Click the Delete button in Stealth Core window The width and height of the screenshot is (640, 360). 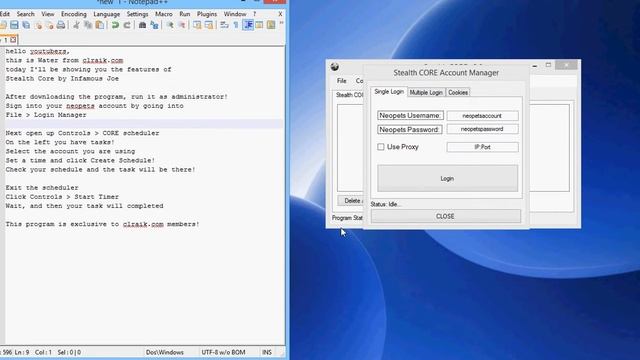click(x=351, y=200)
